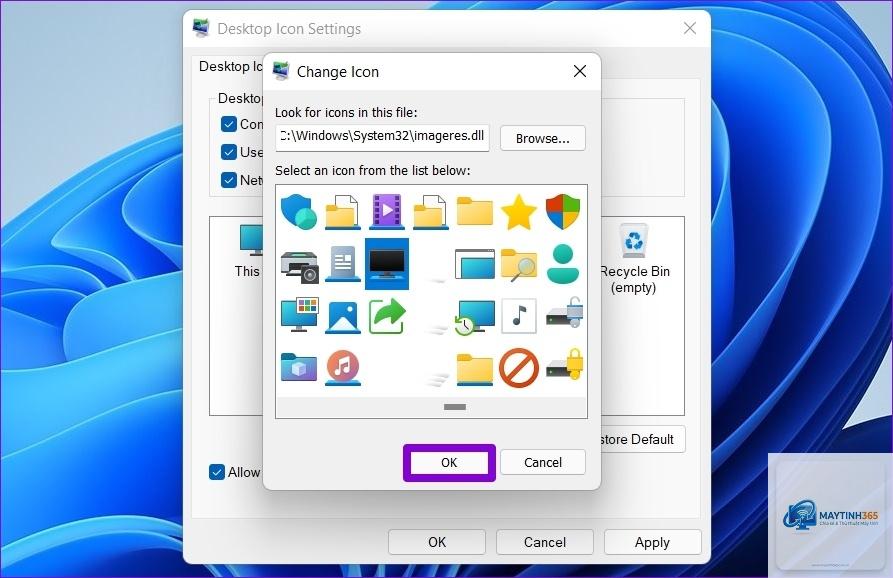
Task: Select the green share arrow icon
Action: pyautogui.click(x=387, y=316)
